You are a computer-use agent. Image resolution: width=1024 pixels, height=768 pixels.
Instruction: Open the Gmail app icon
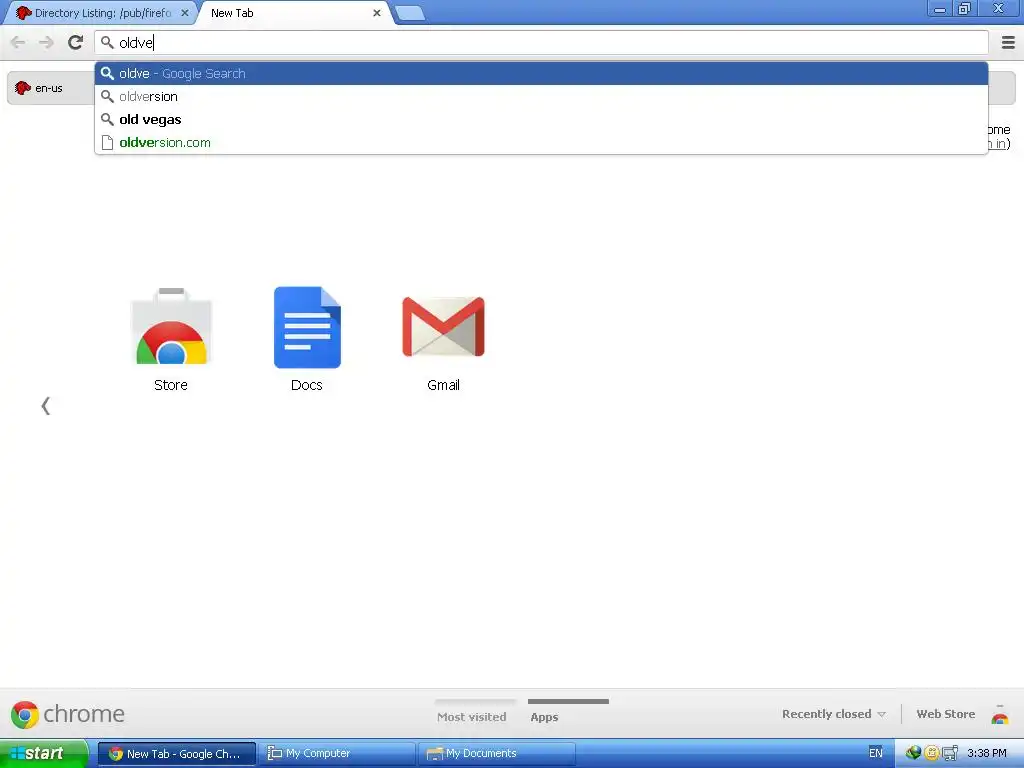coord(443,327)
